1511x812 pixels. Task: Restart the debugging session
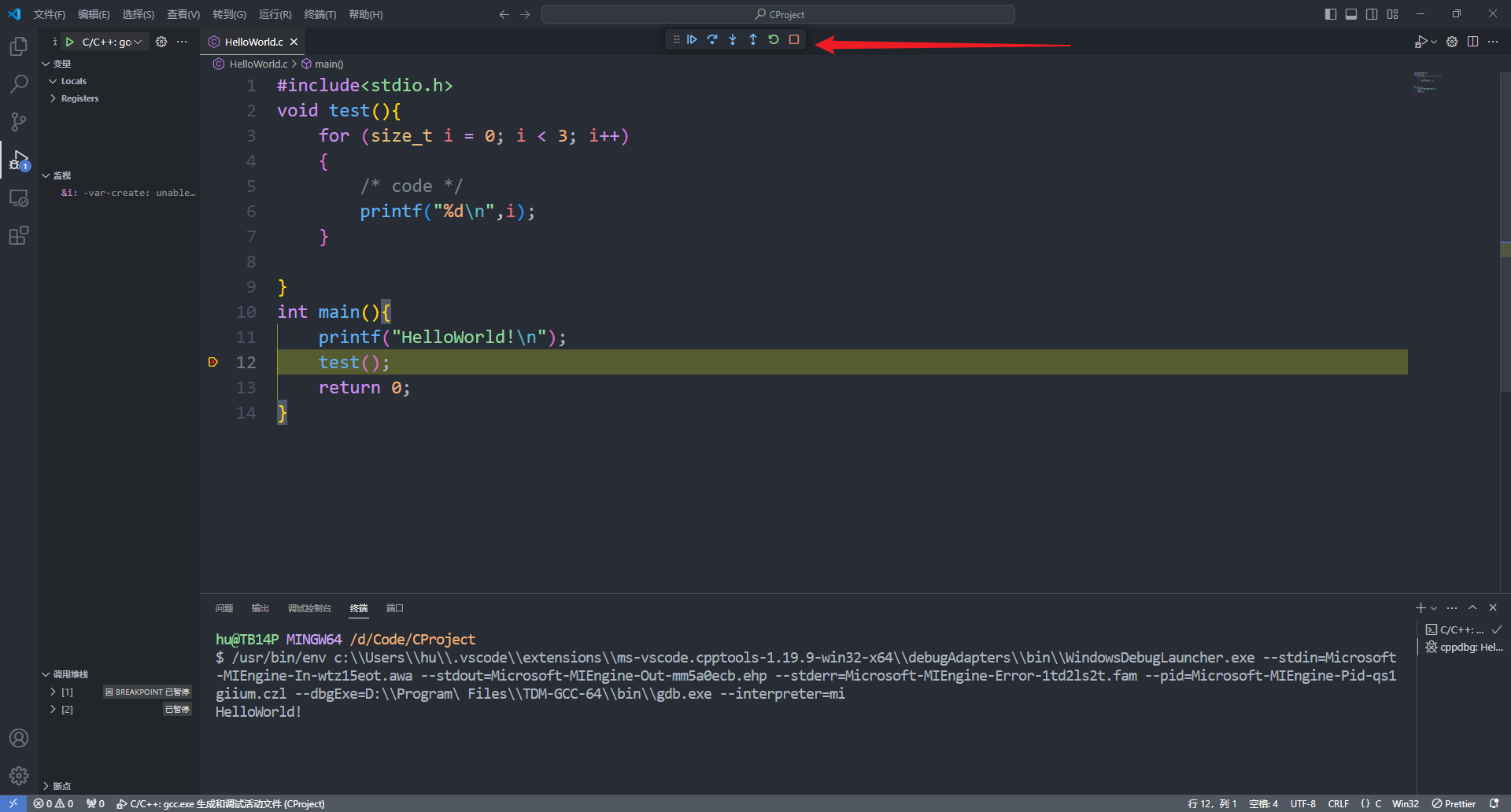click(x=774, y=39)
